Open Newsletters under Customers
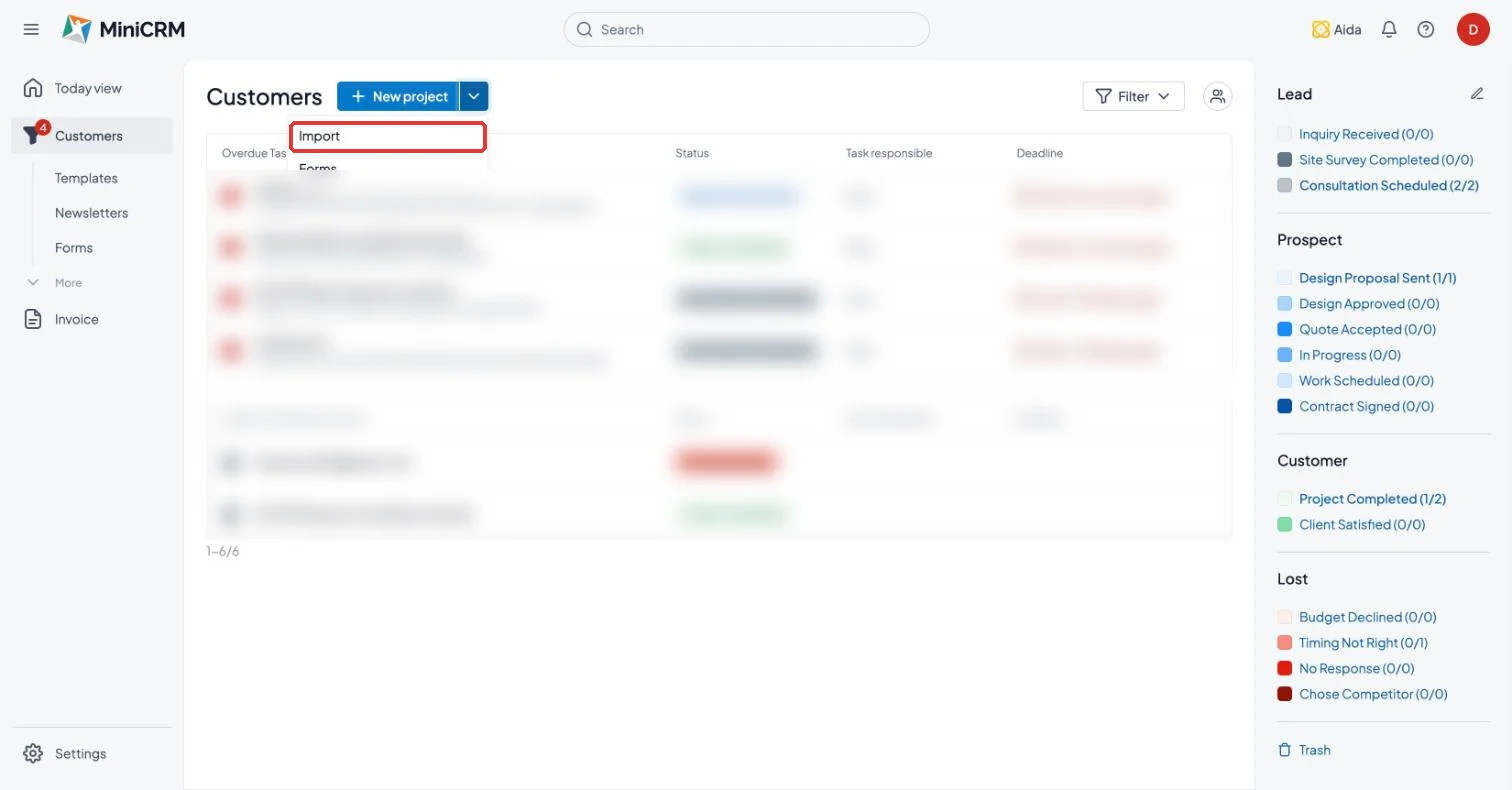This screenshot has height=790, width=1512. (91, 213)
